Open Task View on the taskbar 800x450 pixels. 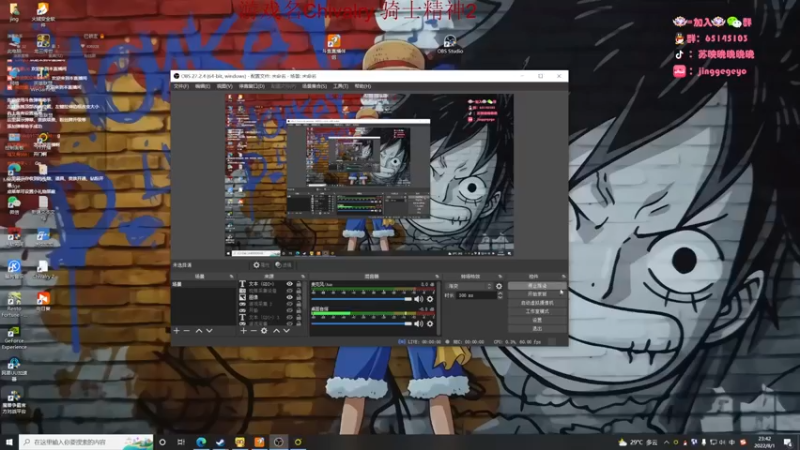click(181, 442)
